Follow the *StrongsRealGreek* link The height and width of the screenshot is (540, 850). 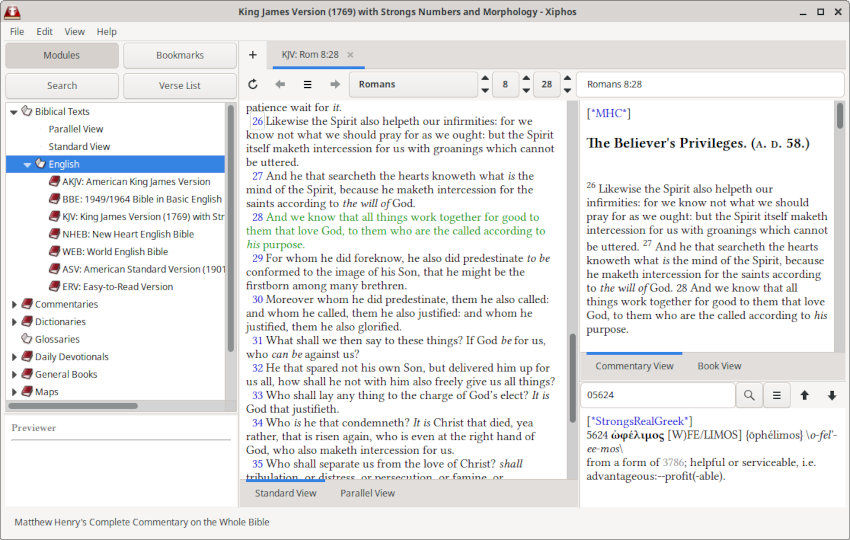[640, 421]
